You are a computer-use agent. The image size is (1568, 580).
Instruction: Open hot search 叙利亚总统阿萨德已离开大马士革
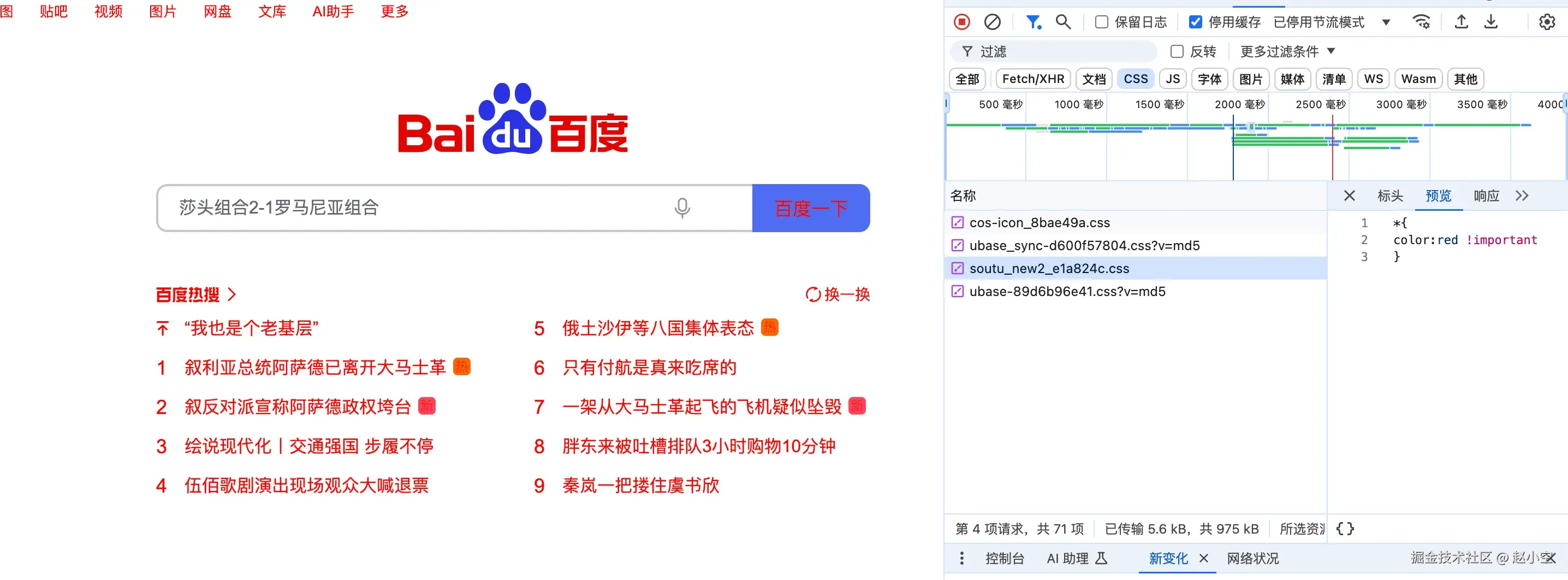click(x=316, y=367)
